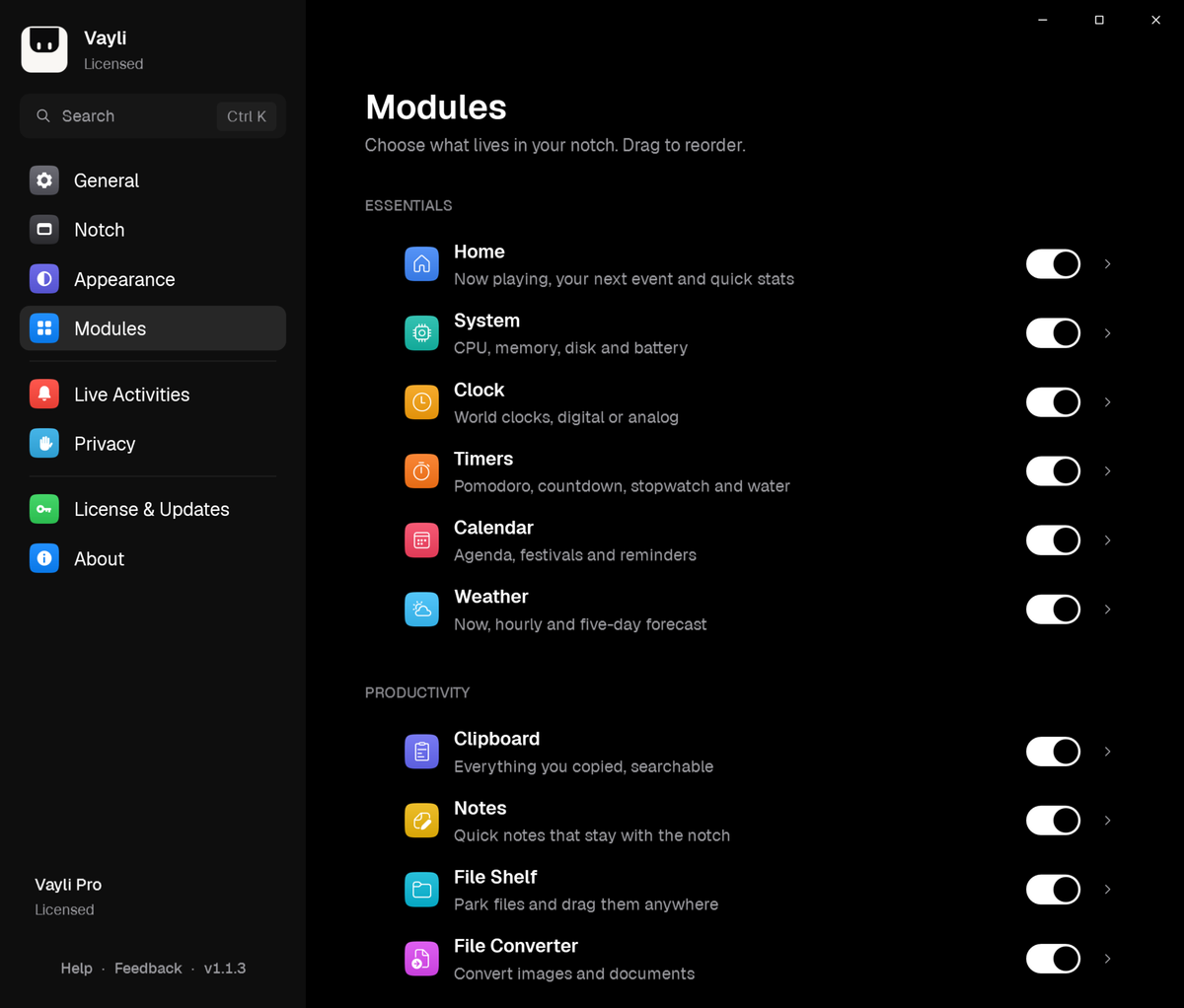Viewport: 1184px width, 1008px height.
Task: Click the Timers module title
Action: 483,459
